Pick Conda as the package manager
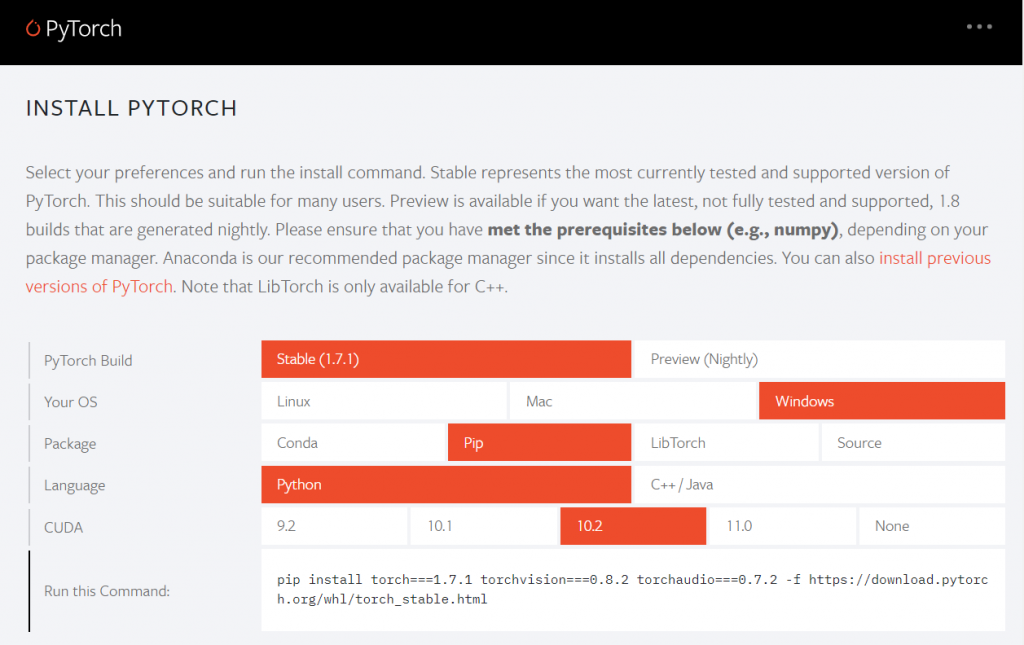Viewport: 1024px width, 645px height. tap(352, 442)
